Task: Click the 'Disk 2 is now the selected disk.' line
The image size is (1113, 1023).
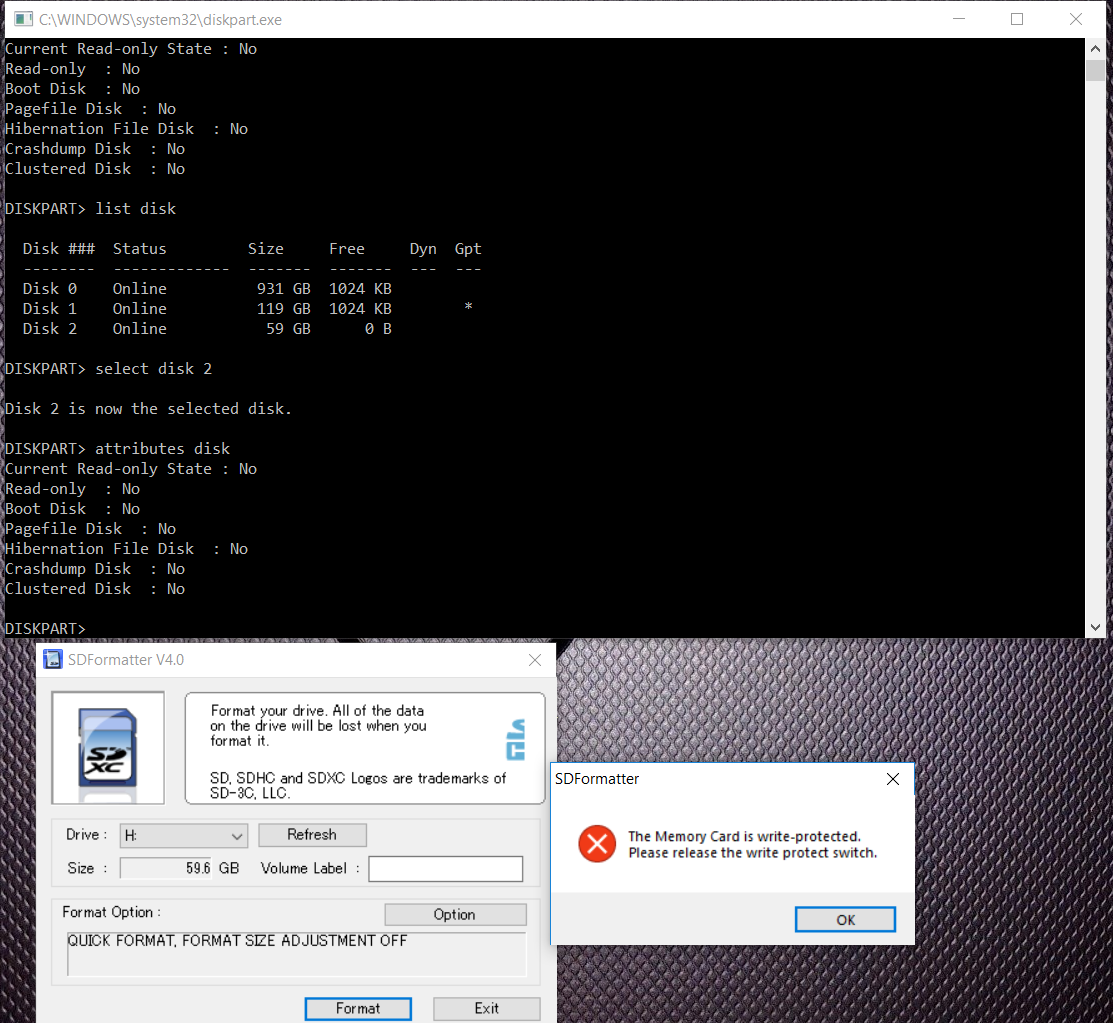Action: pyautogui.click(x=148, y=409)
